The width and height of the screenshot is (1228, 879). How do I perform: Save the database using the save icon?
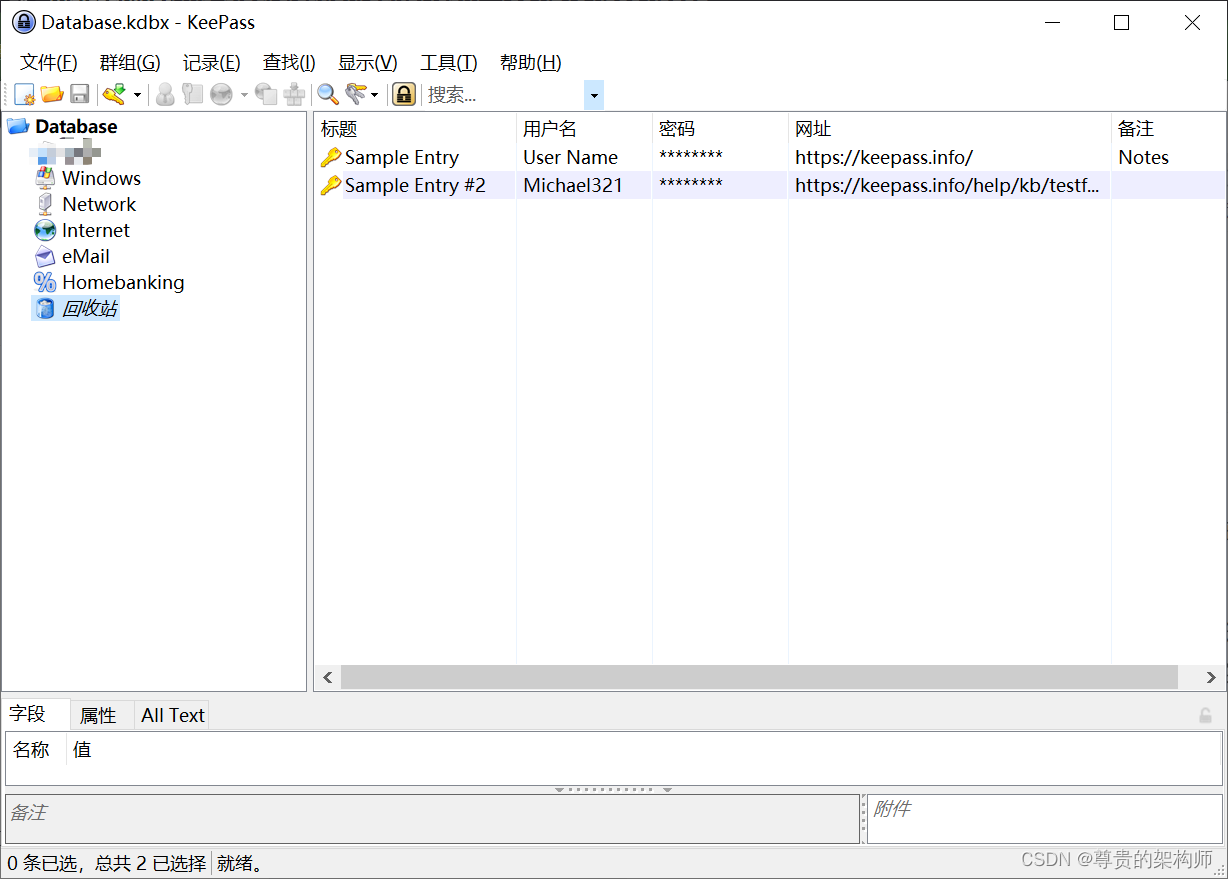tap(80, 94)
